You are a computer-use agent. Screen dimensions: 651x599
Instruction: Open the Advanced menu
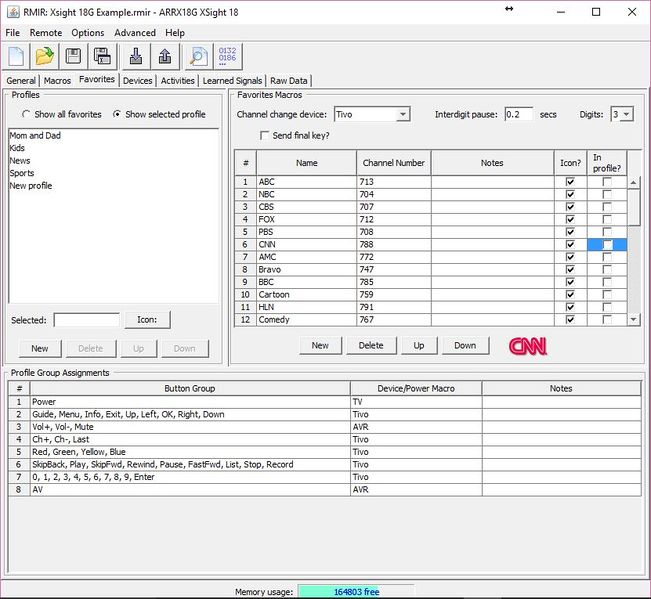pos(135,33)
